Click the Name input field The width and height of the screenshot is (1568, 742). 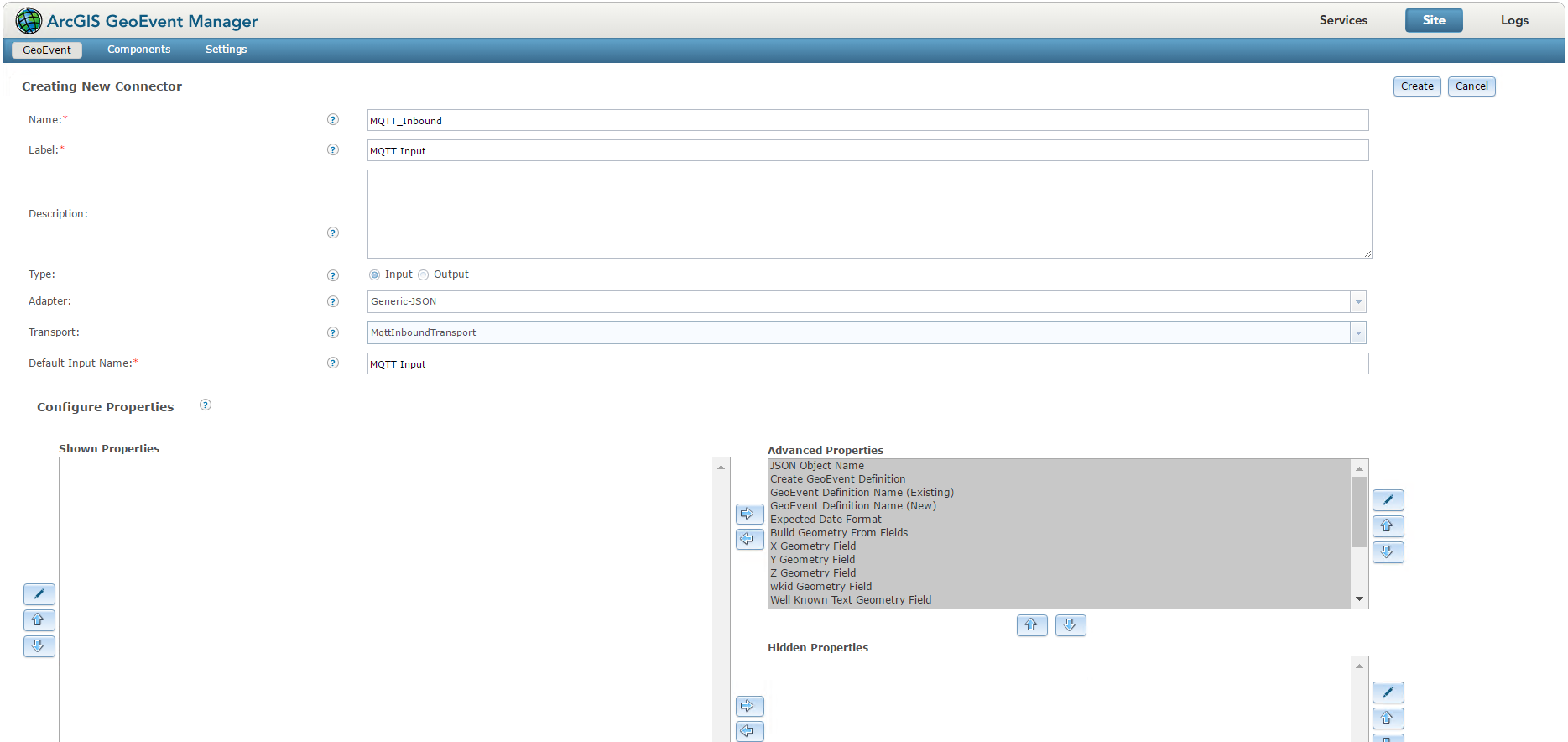868,120
